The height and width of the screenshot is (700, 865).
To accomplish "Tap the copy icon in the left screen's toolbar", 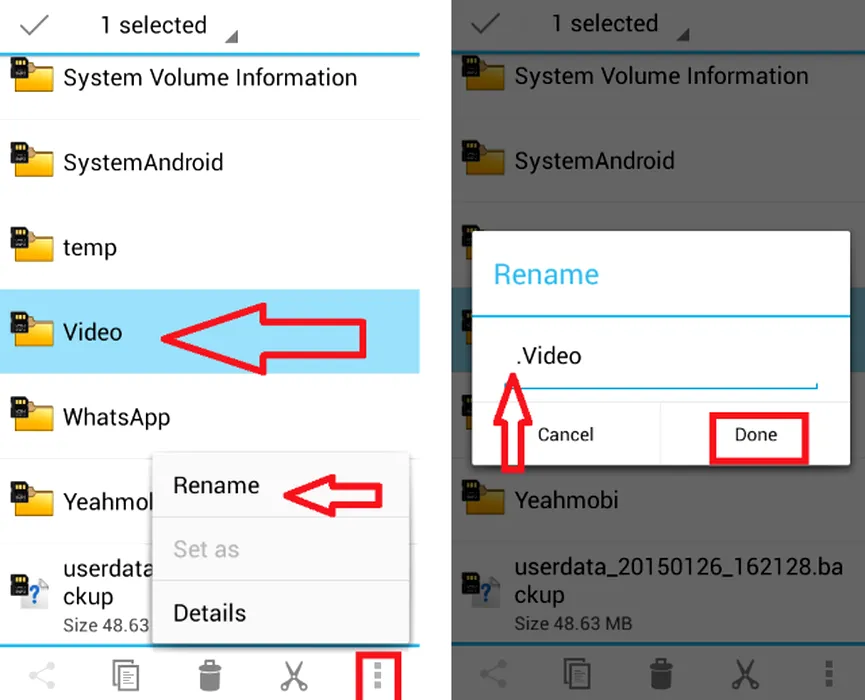I will [x=126, y=675].
